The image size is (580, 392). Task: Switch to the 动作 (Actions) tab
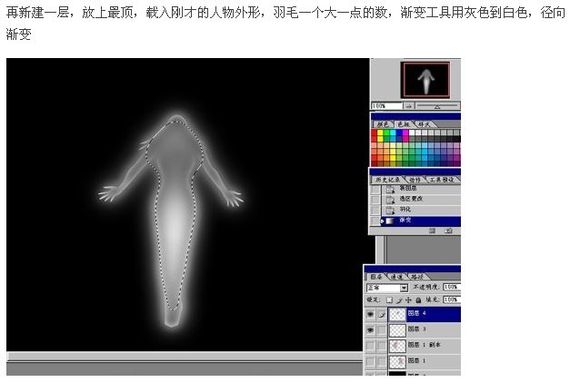pos(415,180)
